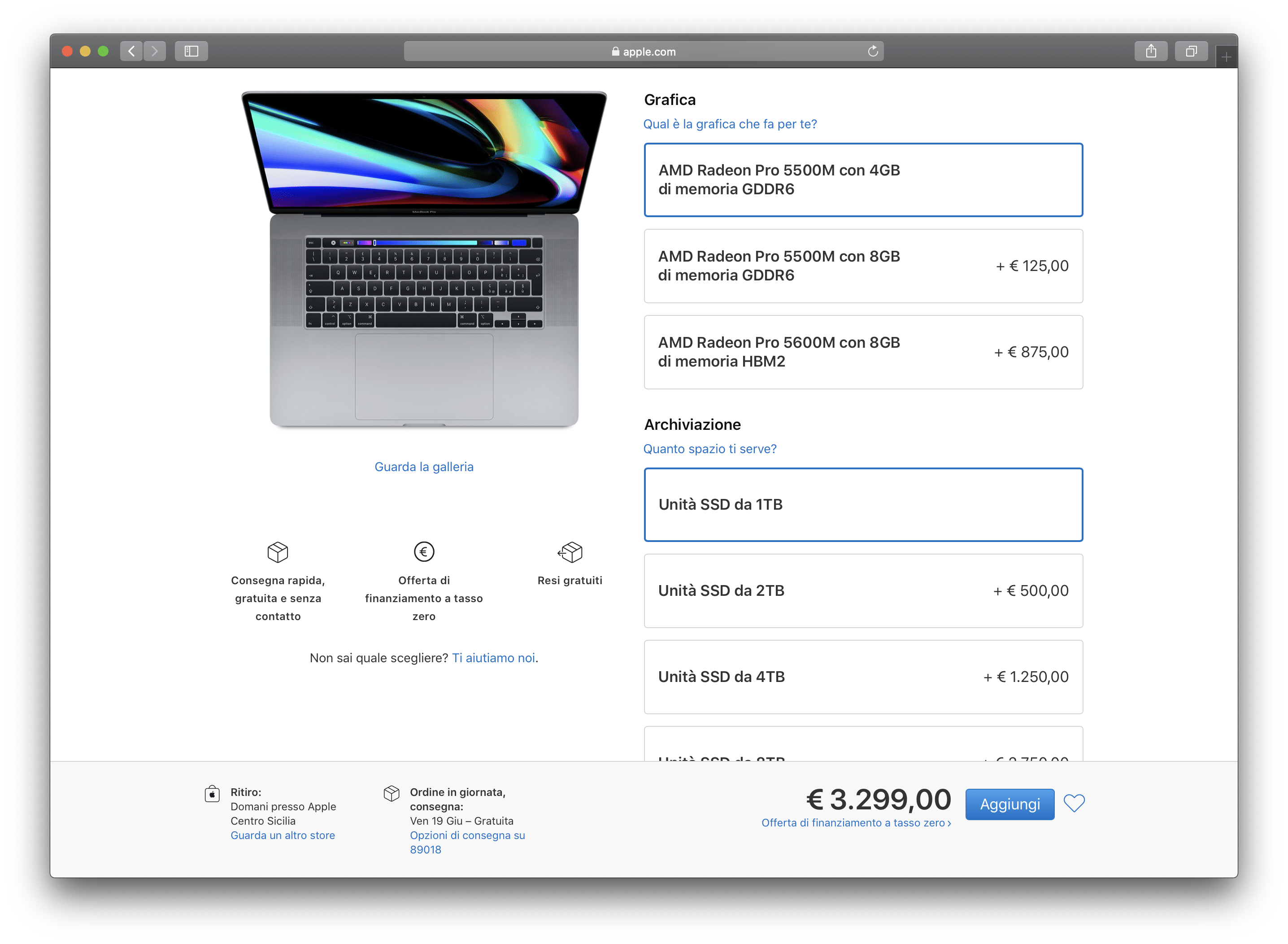Choose the 2TB SSD storage option
The width and height of the screenshot is (1288, 944).
click(x=863, y=591)
